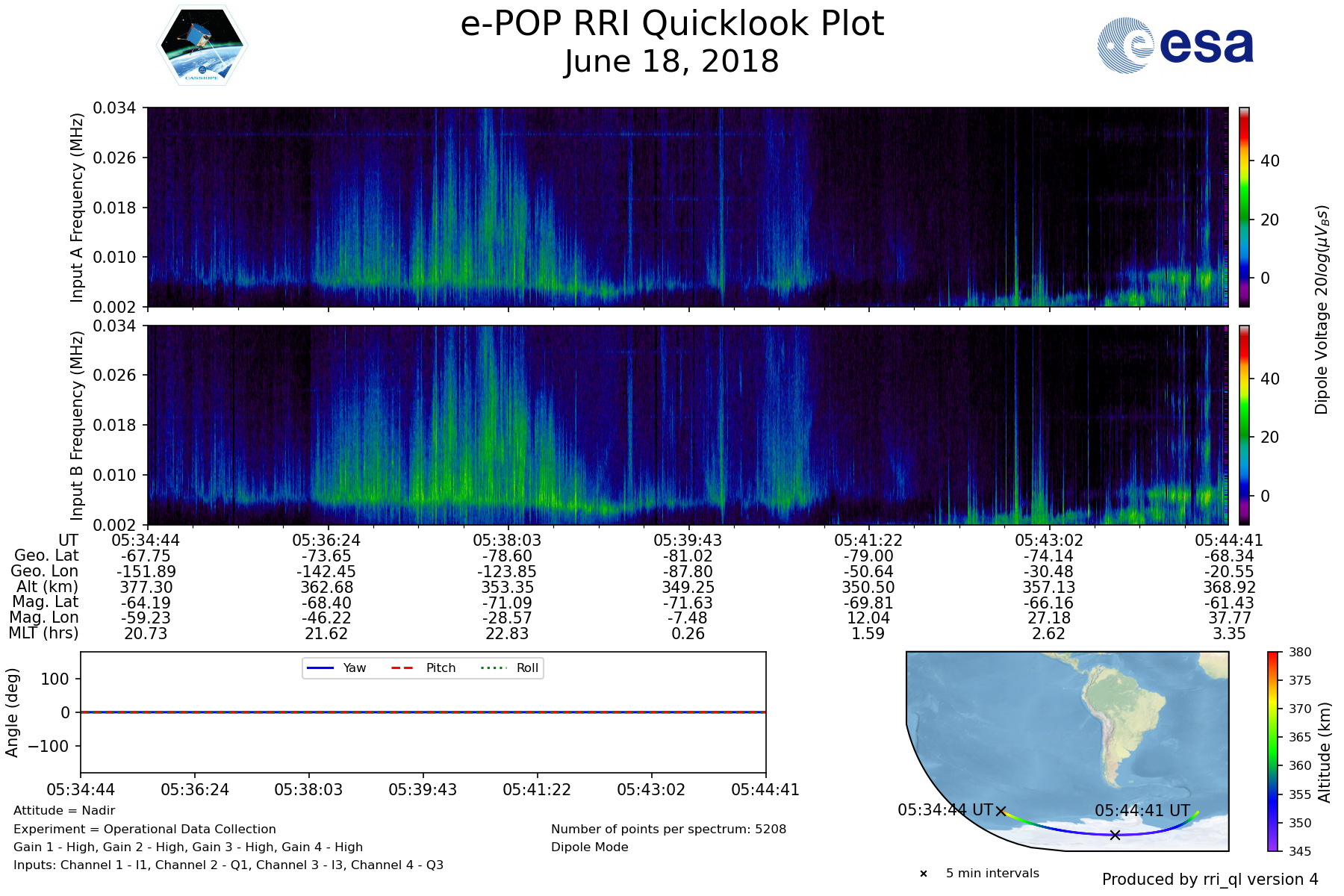This screenshot has height=896, width=1344.
Task: Click the x marker at 05:34:44 UT on map
Action: [1001, 812]
